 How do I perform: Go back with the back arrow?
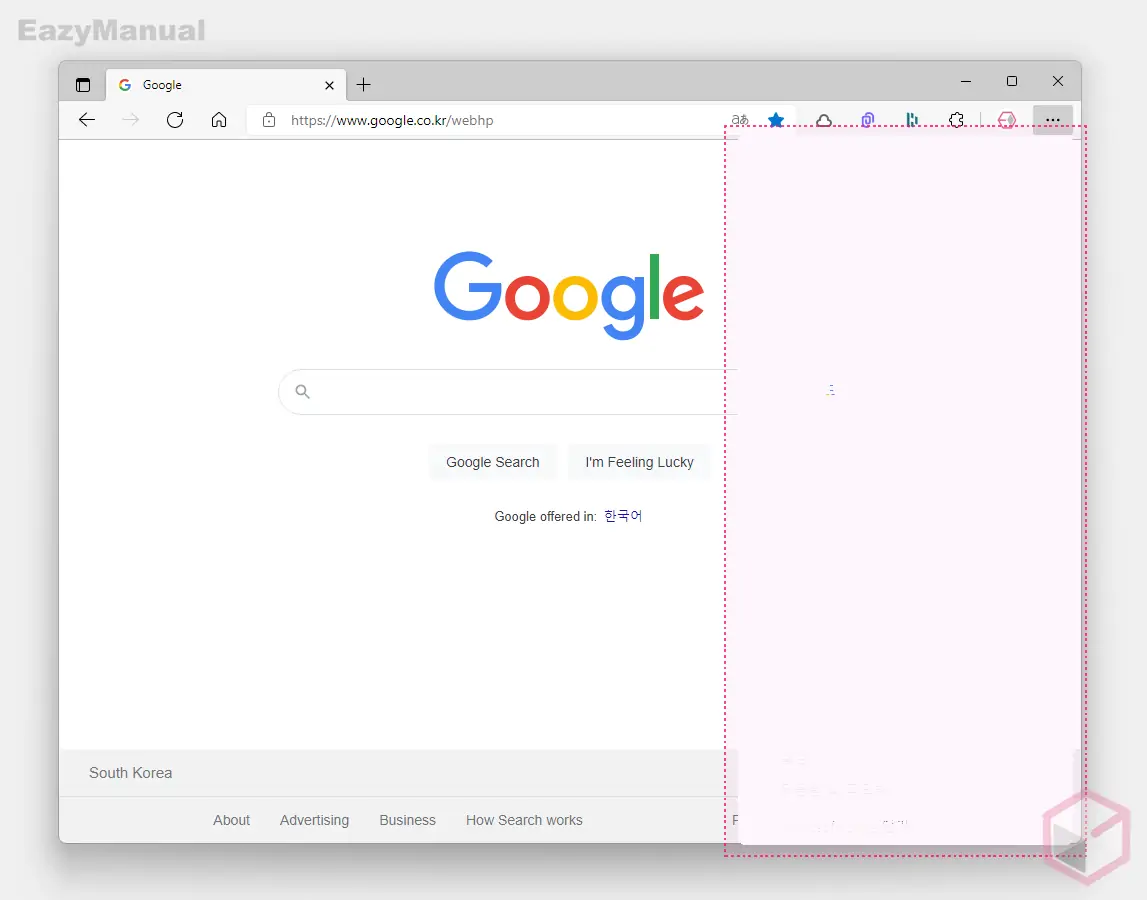tap(87, 120)
